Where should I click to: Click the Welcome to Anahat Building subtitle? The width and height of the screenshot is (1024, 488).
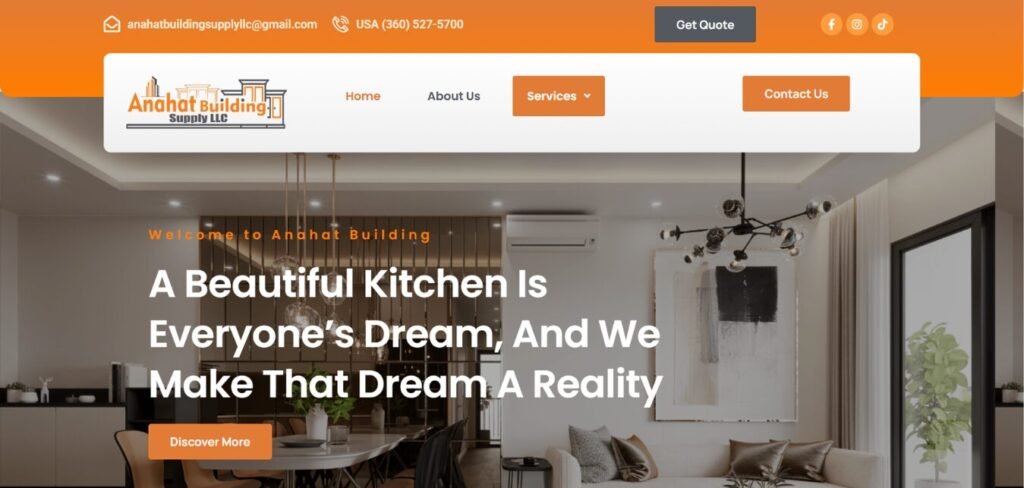(290, 235)
